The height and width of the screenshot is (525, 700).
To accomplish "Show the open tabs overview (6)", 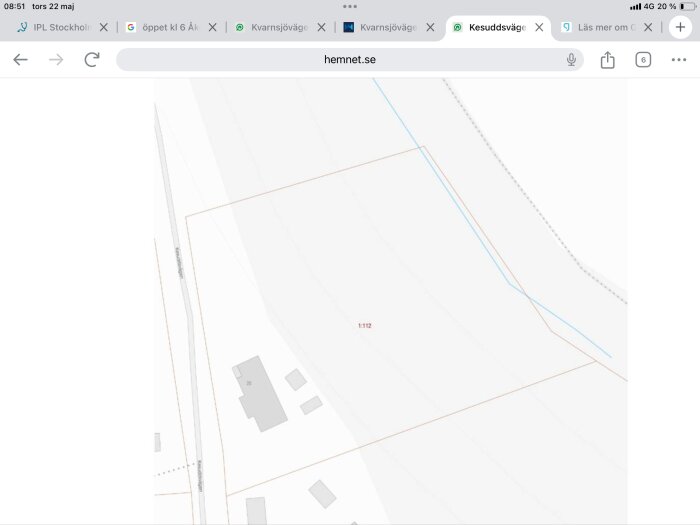I will point(643,59).
